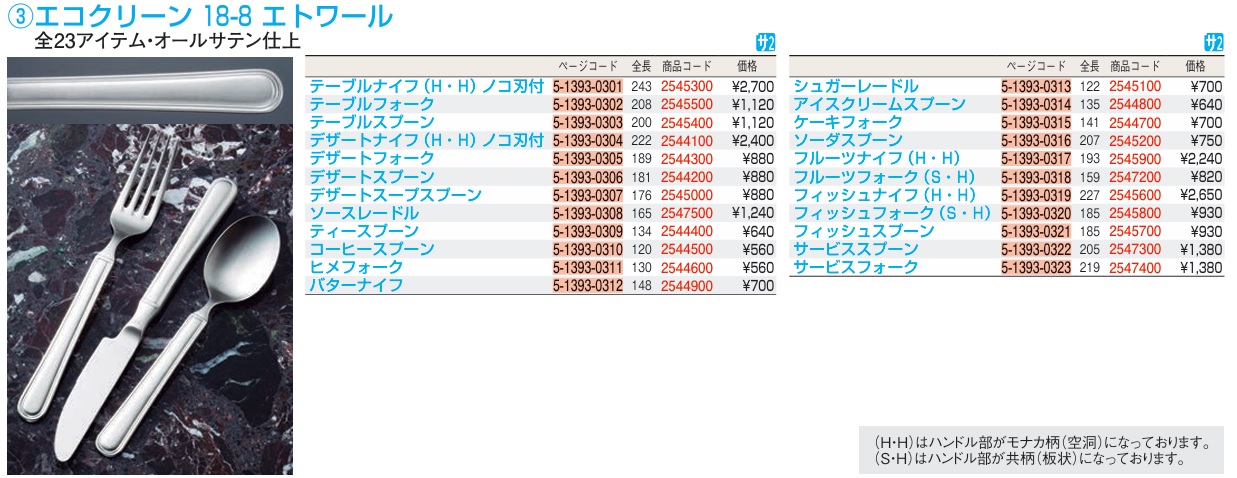Viewport: 1237px width, 478px height.
Task: Click the blue サ2 badge above left table
Action: pos(764,43)
